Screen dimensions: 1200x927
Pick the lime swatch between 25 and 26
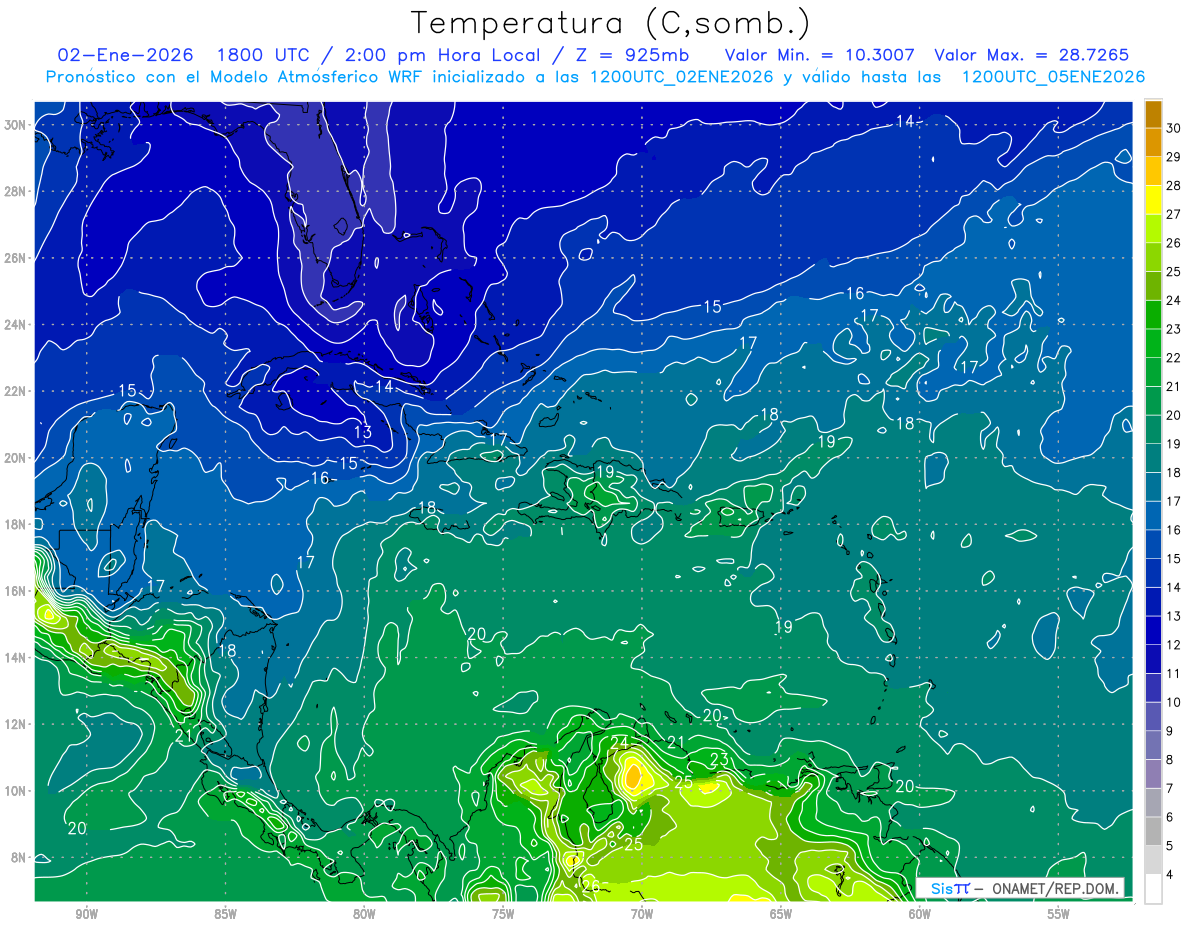coord(1154,257)
